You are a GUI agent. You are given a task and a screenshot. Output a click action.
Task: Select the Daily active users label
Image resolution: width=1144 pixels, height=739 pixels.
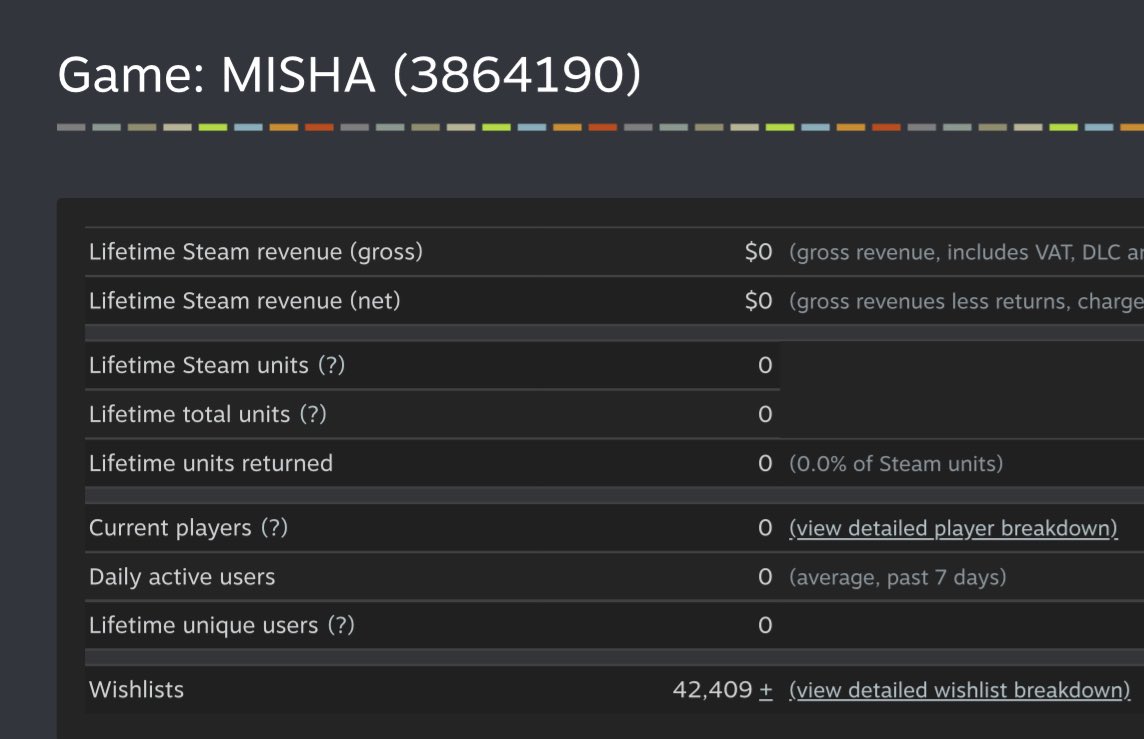click(x=182, y=577)
